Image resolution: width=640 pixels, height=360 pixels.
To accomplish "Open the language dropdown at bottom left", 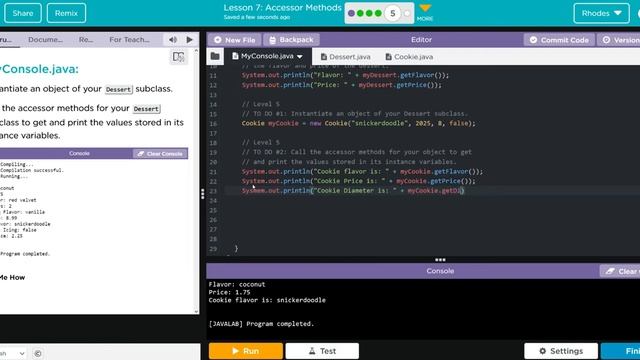I will tap(13, 353).
